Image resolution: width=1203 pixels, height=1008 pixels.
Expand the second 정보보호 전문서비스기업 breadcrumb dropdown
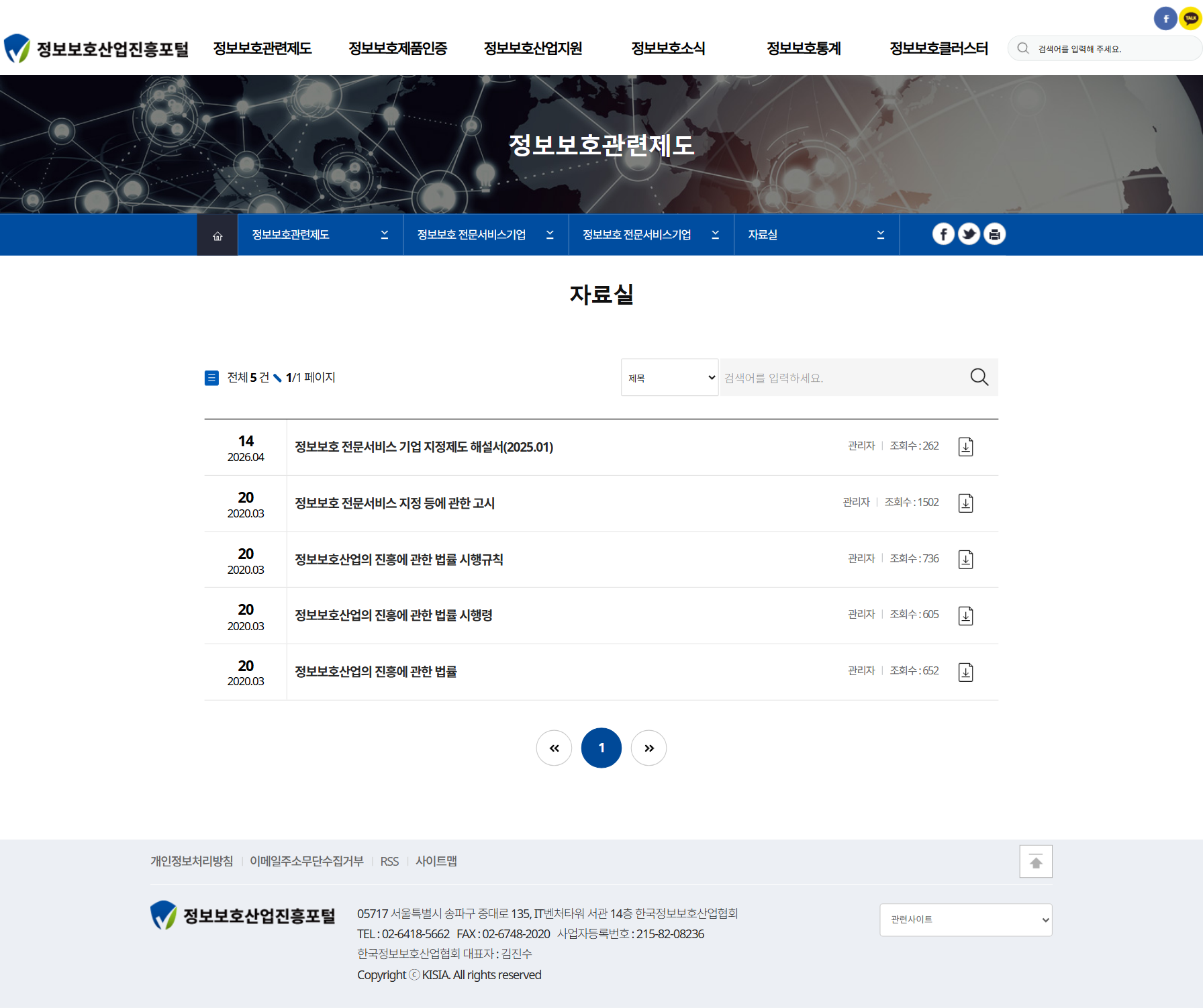(x=651, y=235)
